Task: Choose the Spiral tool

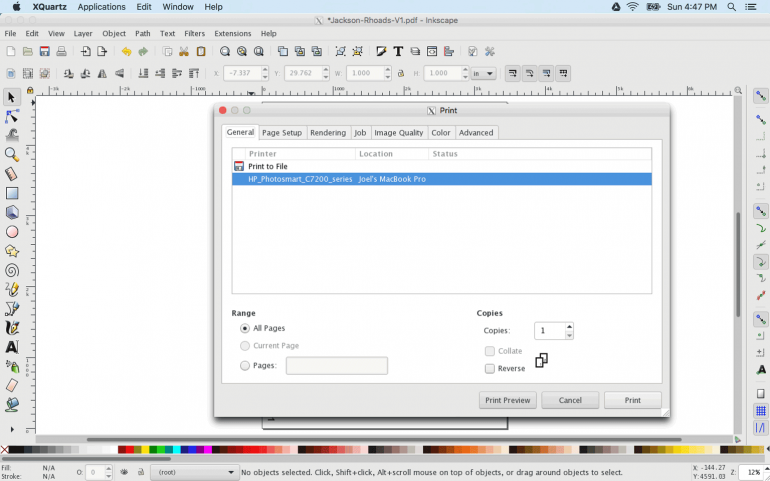Action: [x=12, y=270]
